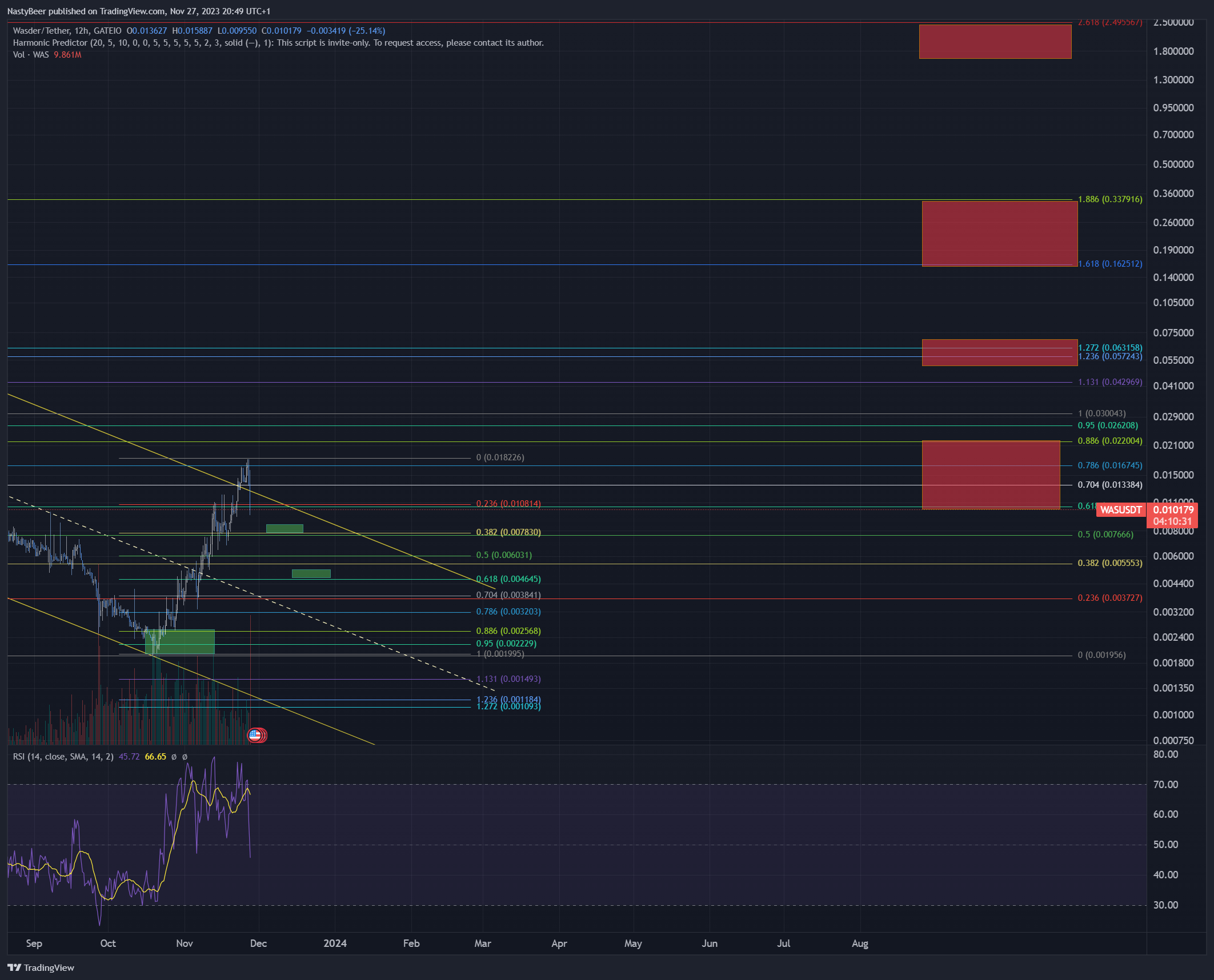Click the 0 (0.018226) retracement label
Image resolution: width=1214 pixels, height=980 pixels.
(500, 457)
